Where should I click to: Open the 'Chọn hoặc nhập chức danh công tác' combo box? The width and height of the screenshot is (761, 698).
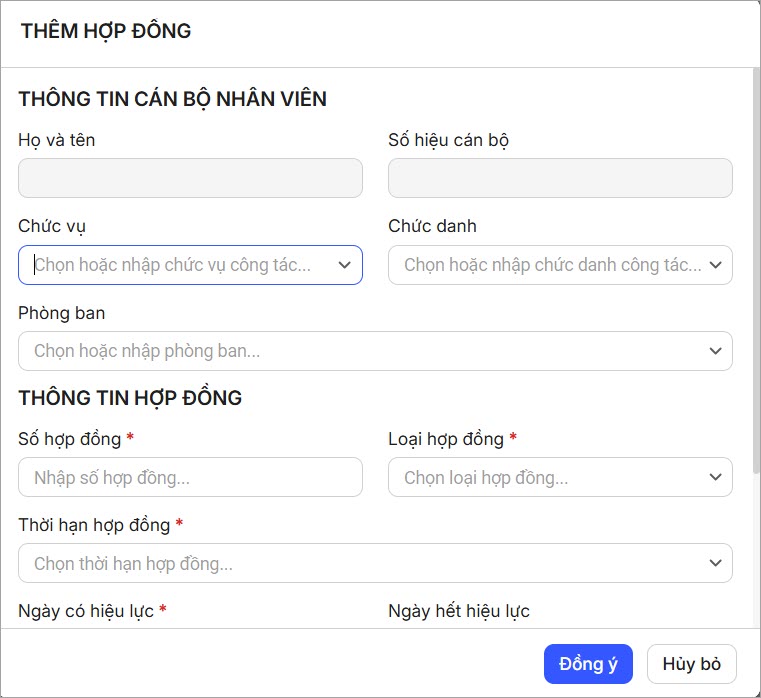tap(550, 265)
